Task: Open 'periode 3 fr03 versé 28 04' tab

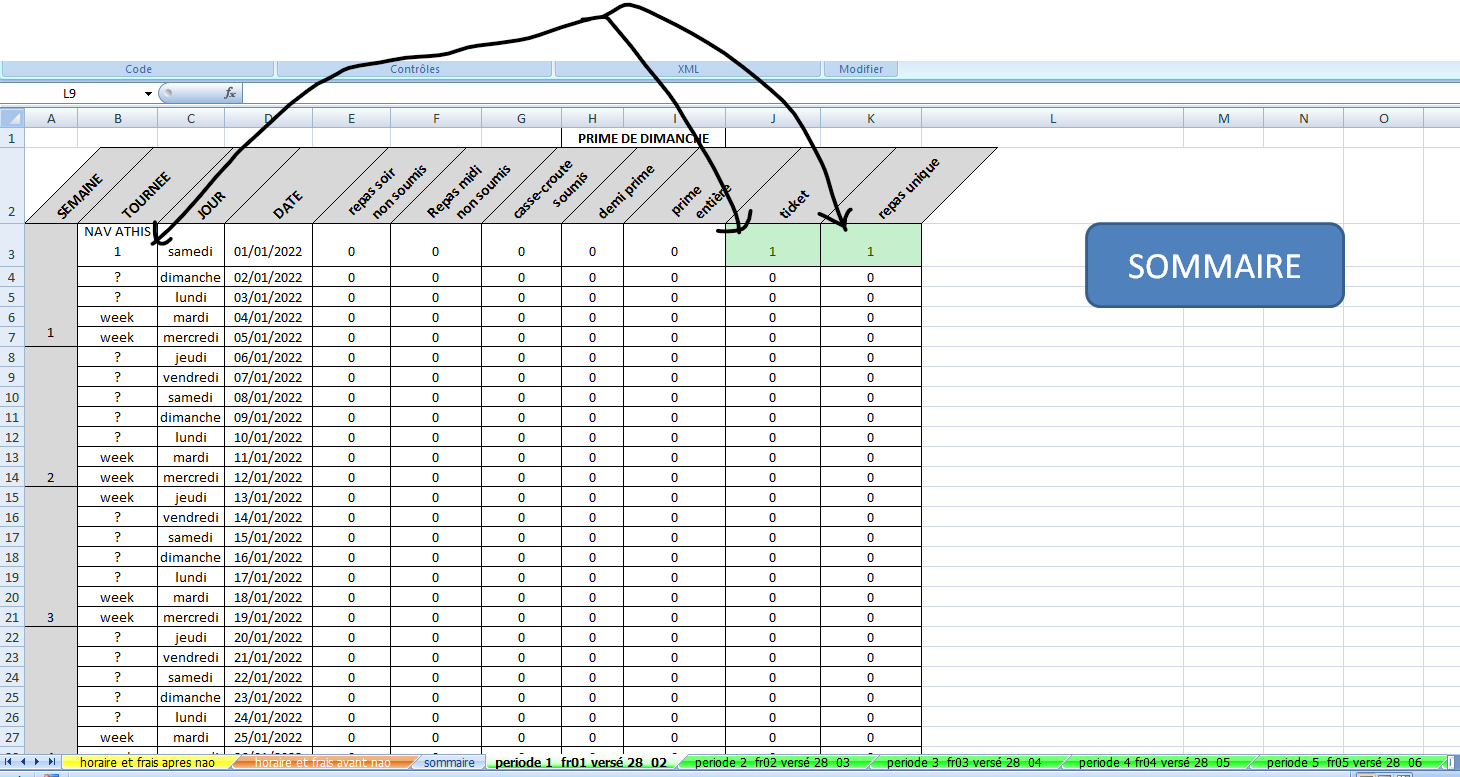Action: pos(964,762)
